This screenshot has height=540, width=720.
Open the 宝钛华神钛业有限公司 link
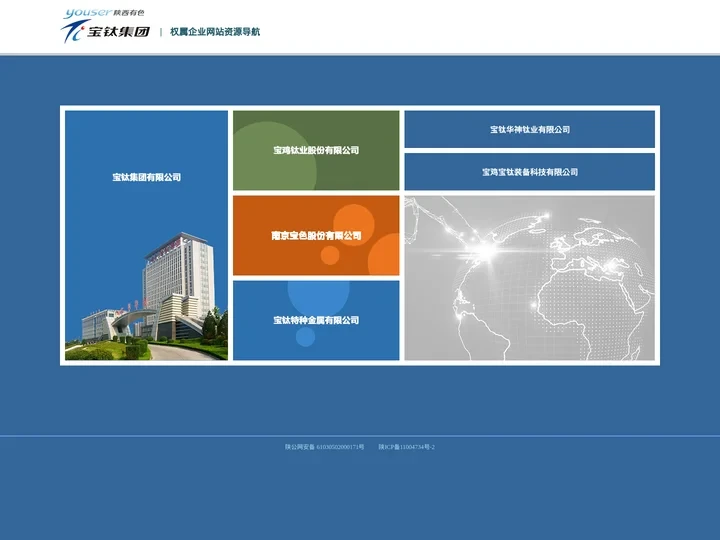click(x=529, y=129)
